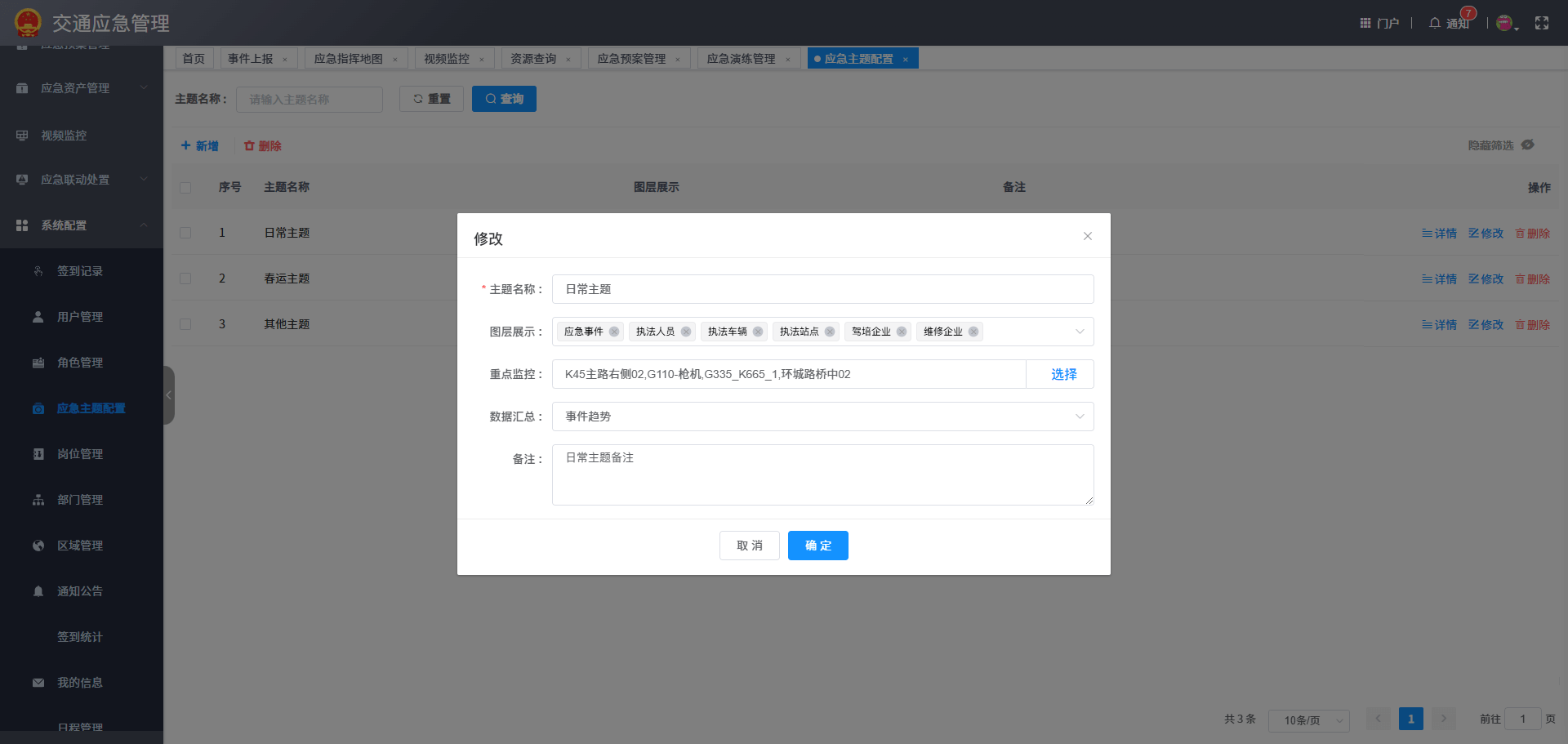Check the checkbox for 春运主题 row

[x=185, y=278]
